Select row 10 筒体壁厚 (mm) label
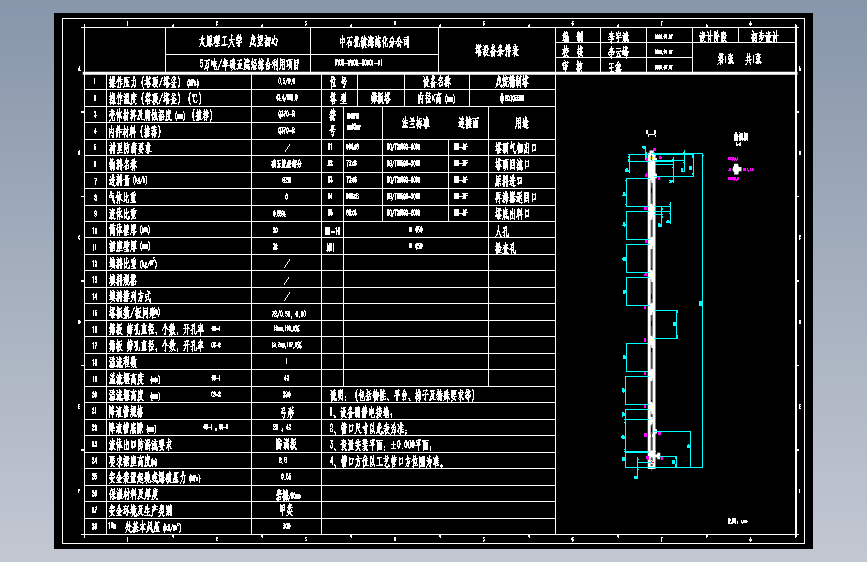 [129, 230]
